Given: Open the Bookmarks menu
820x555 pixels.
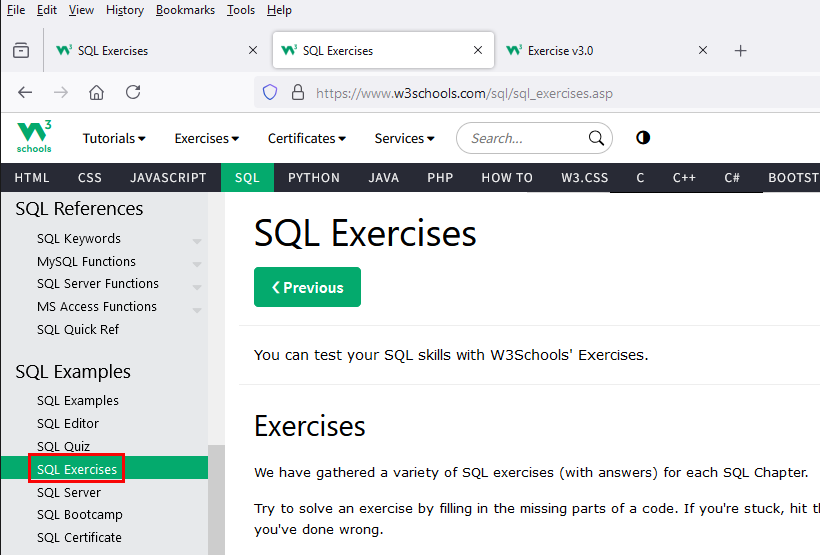Looking at the screenshot, I should point(185,10).
